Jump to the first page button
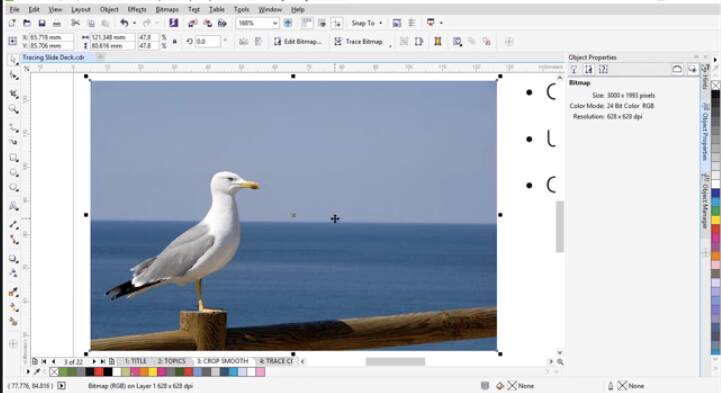 click(44, 362)
